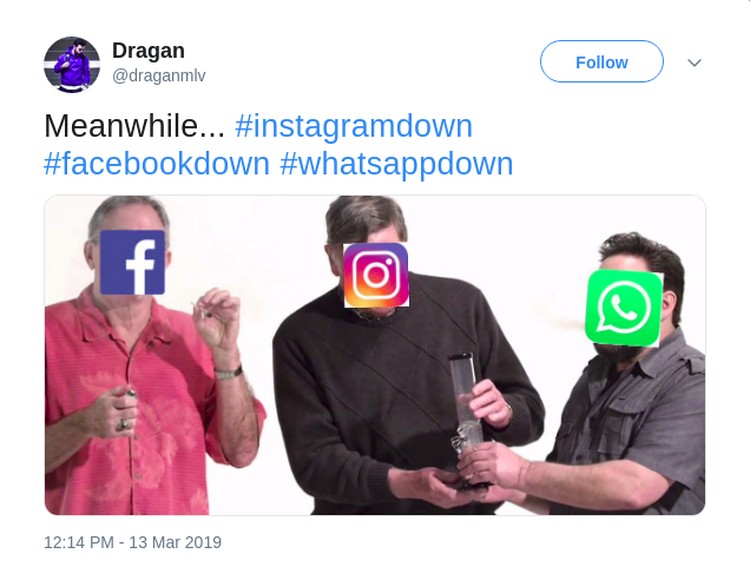Click the Facebook logo in the meme

tap(132, 262)
